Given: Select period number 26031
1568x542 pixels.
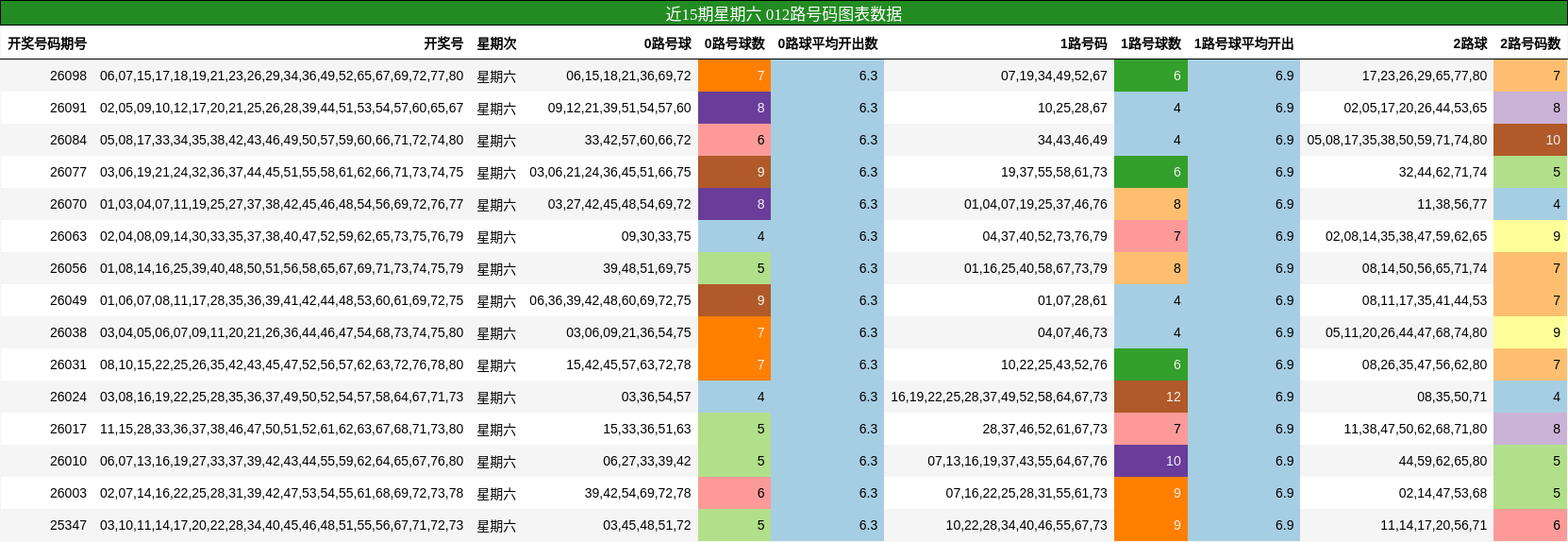Looking at the screenshot, I should [68, 364].
